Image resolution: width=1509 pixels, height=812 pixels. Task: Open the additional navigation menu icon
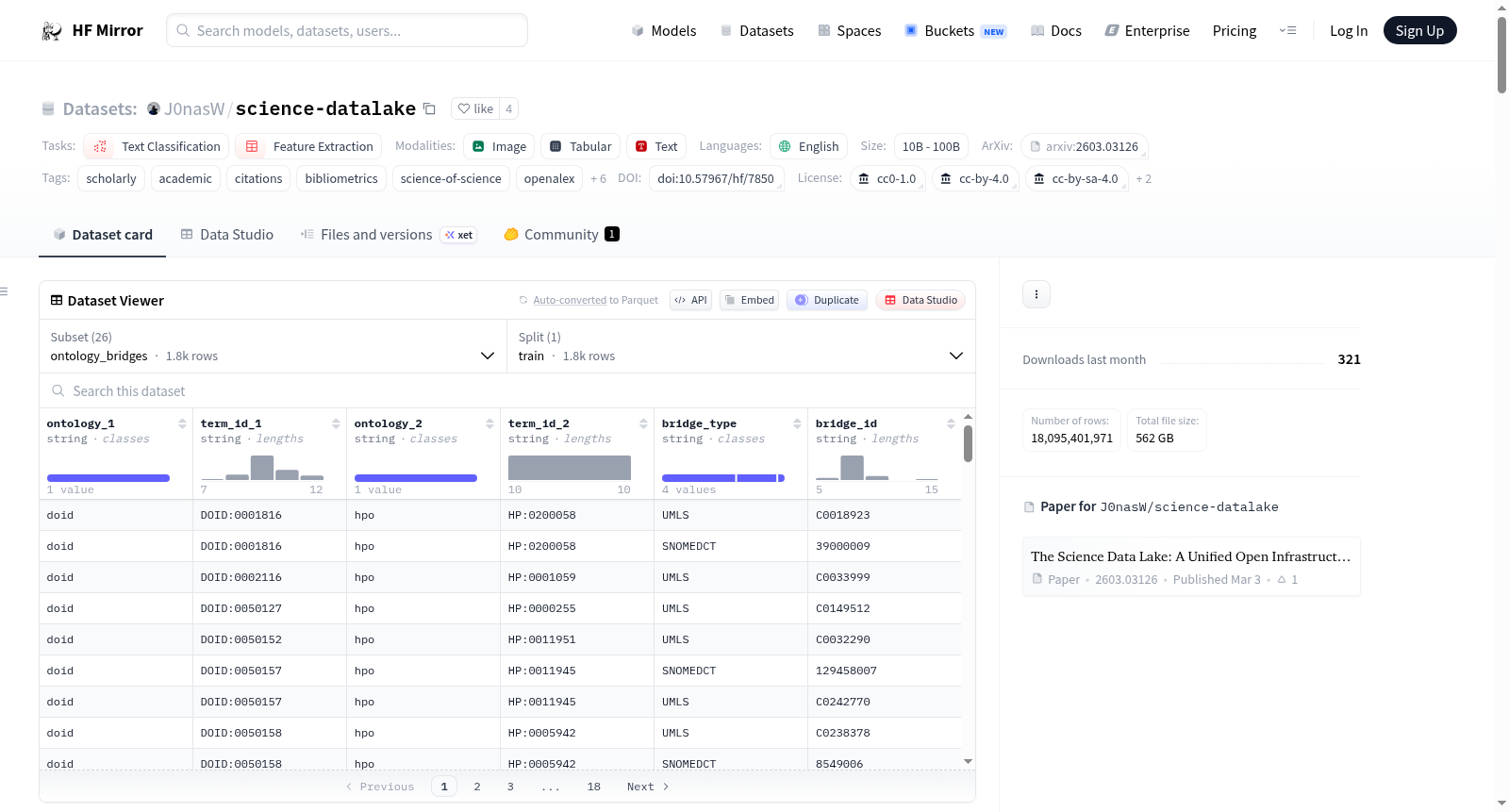pyautogui.click(x=1287, y=31)
